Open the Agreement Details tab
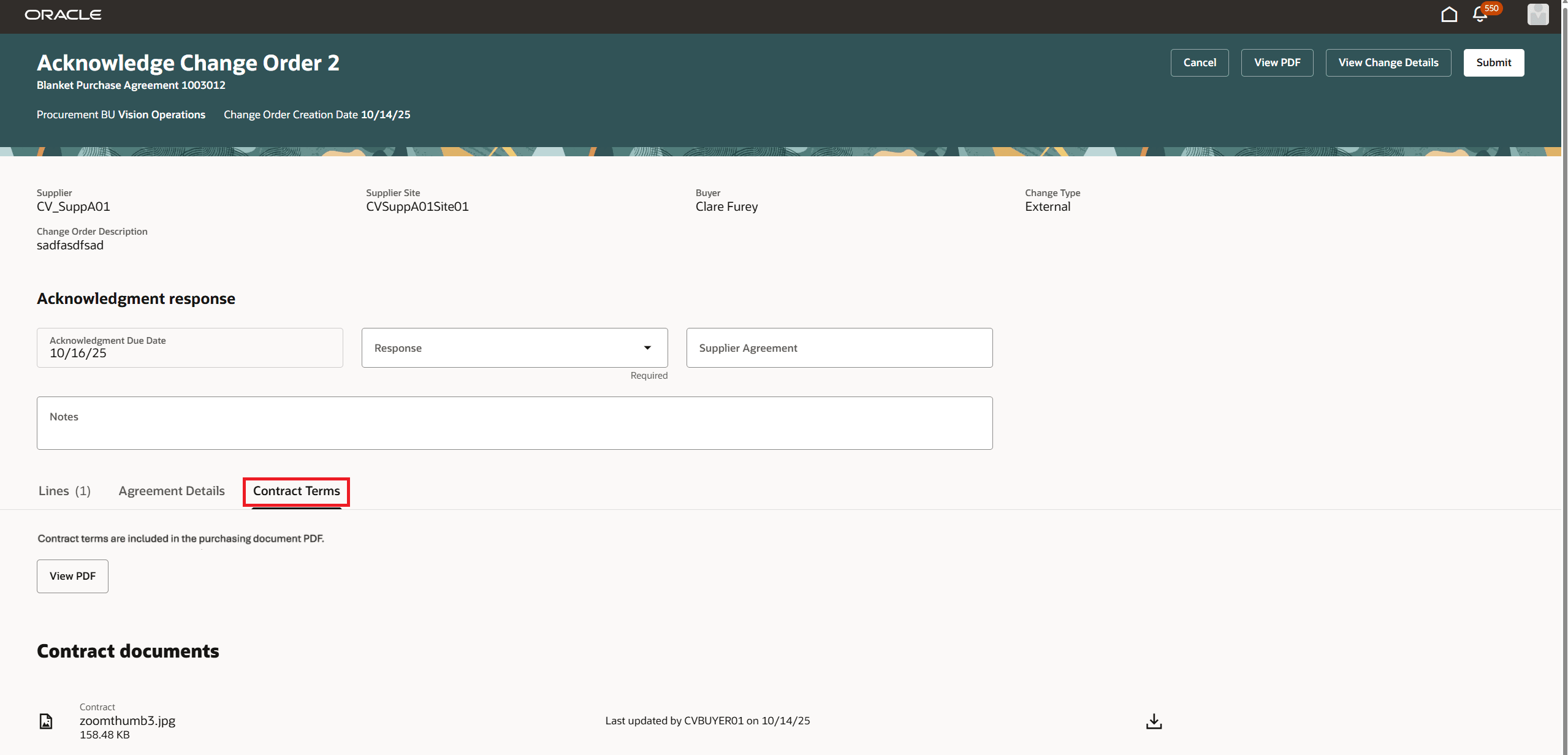1568x755 pixels. [172, 491]
